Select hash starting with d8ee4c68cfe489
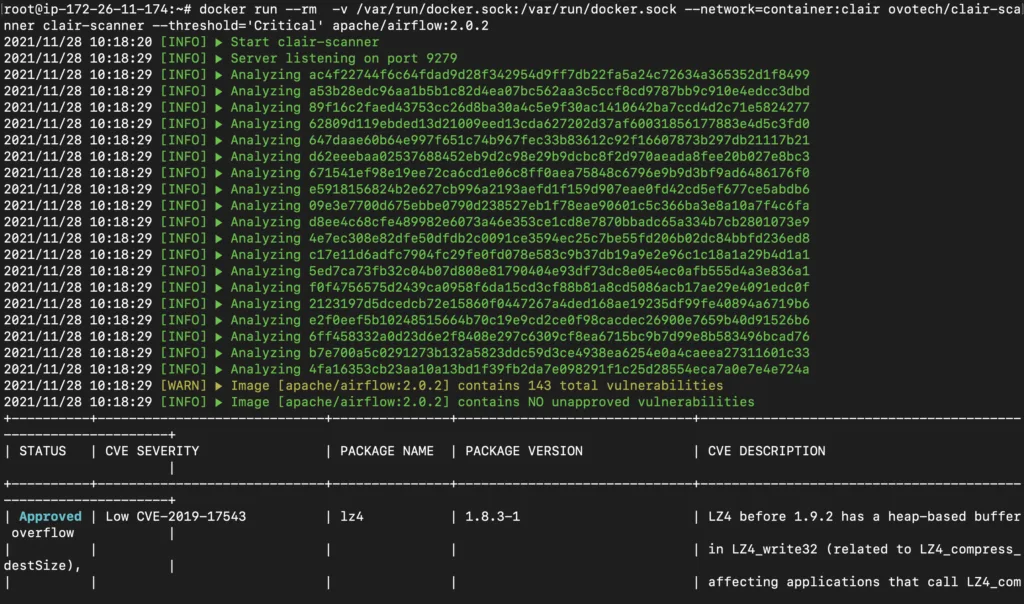The width and height of the screenshot is (1024, 604). point(559,221)
